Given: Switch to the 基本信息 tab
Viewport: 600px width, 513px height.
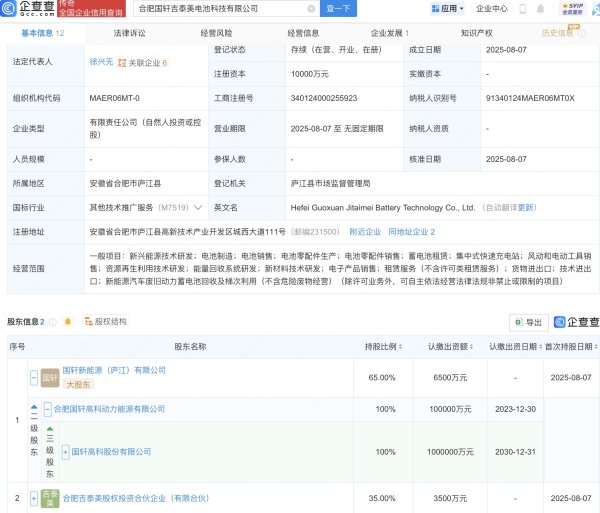Looking at the screenshot, I should (42, 33).
